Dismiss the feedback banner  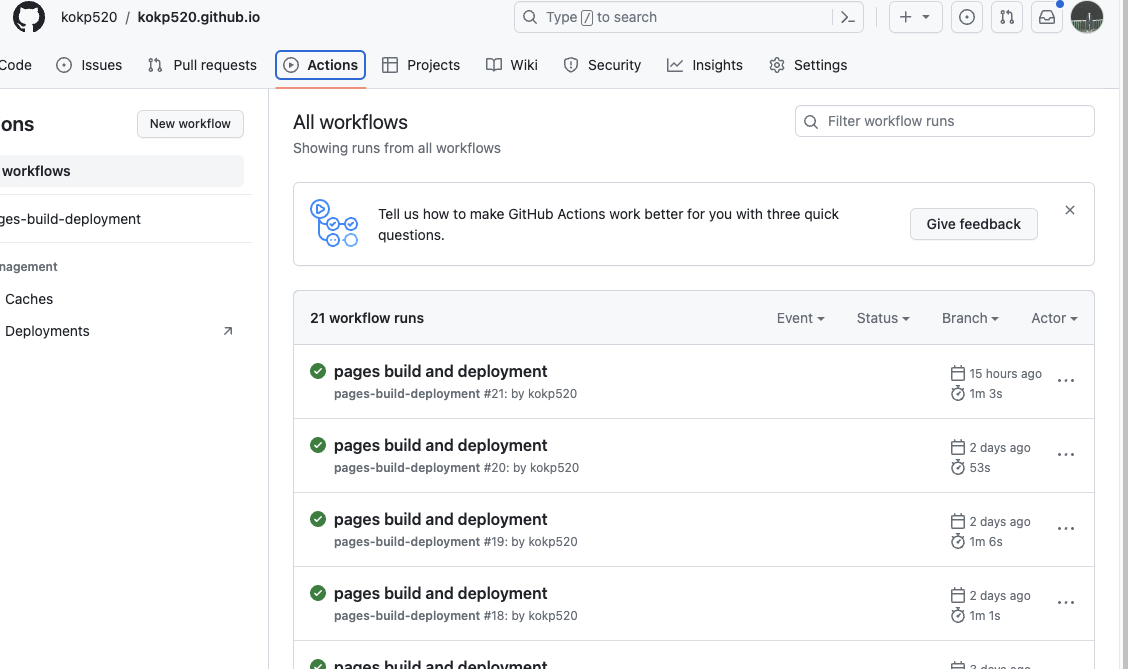coord(1070,210)
